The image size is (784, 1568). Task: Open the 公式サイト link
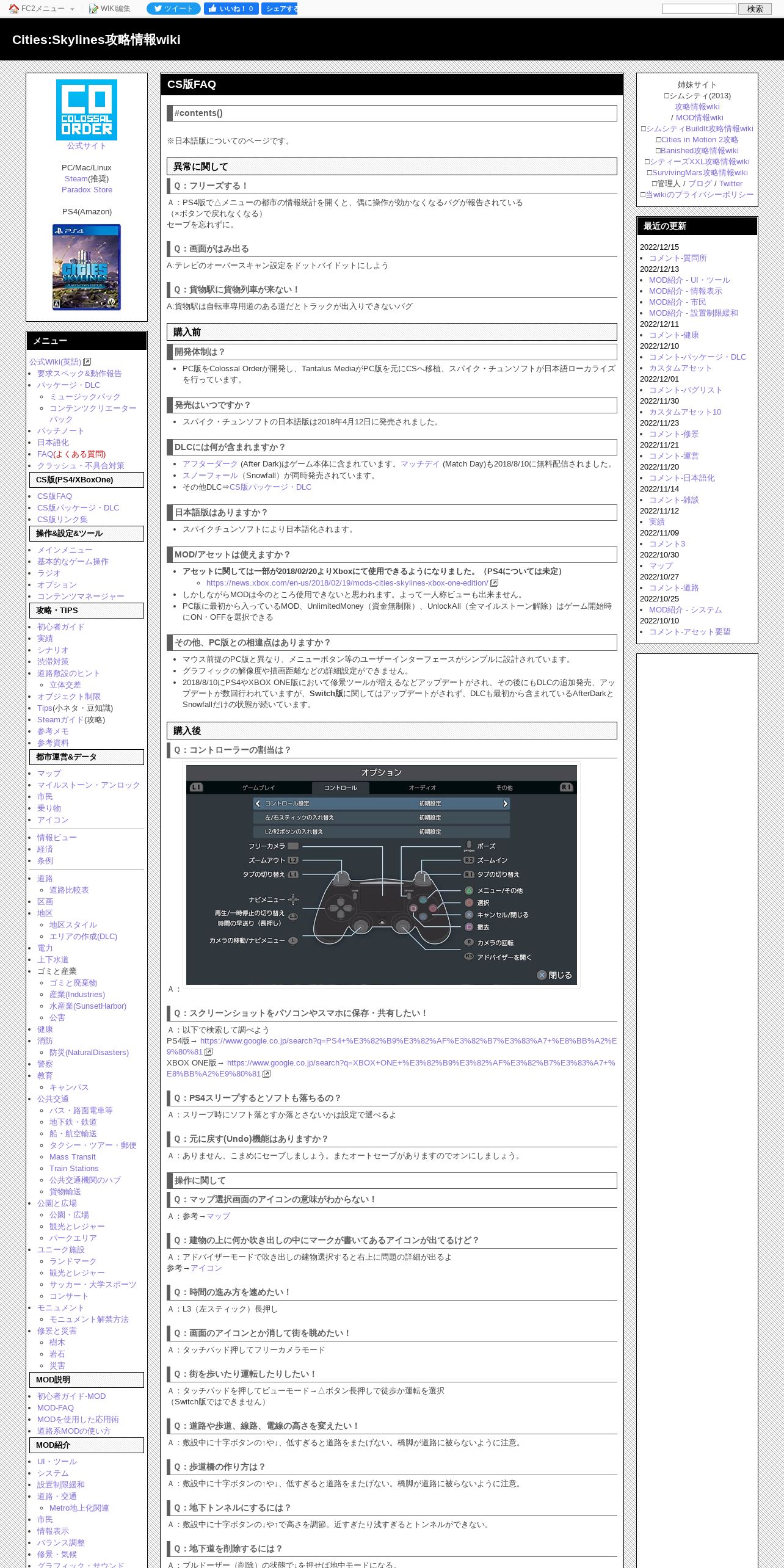(87, 145)
